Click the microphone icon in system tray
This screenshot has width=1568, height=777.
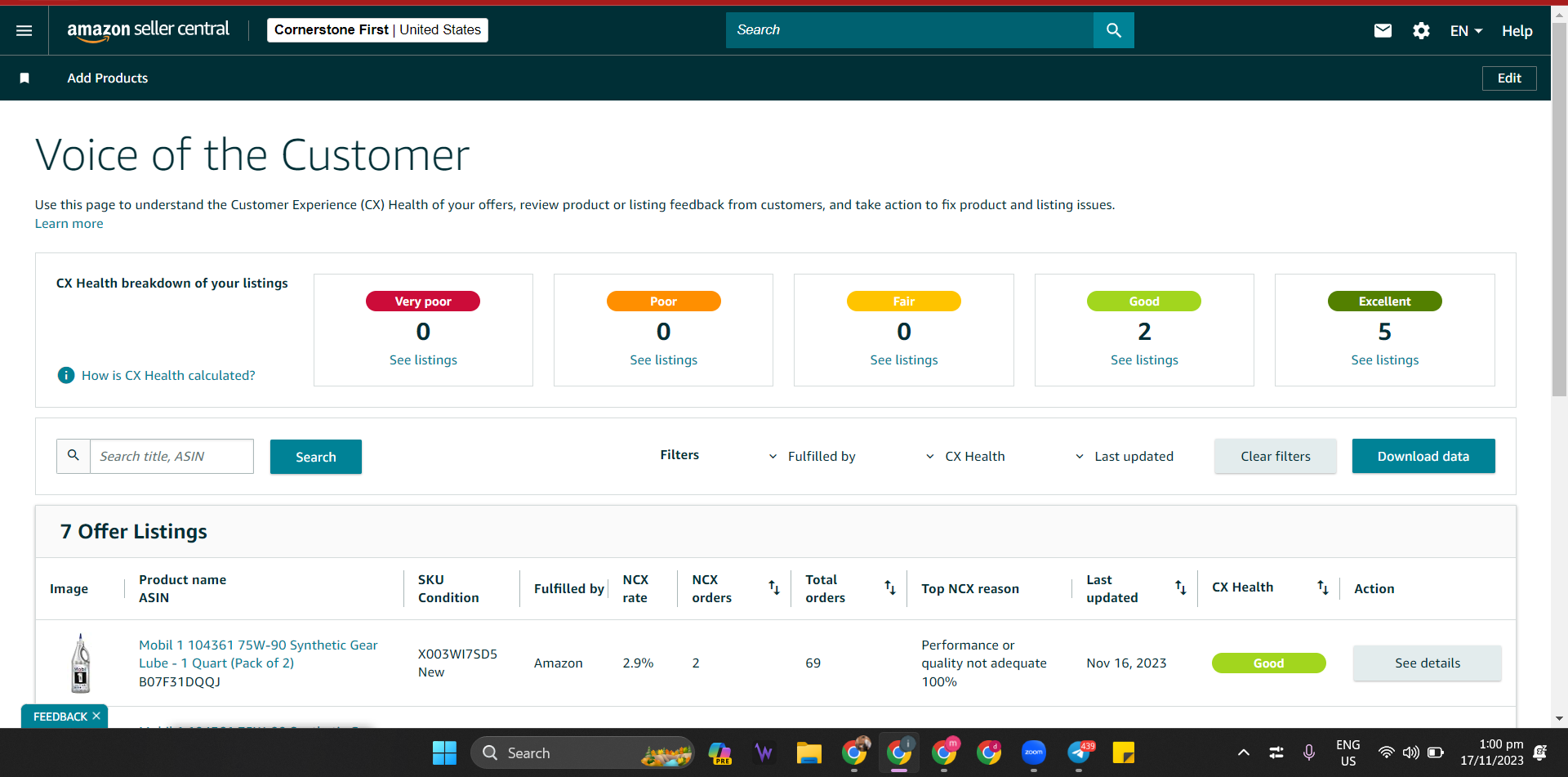pos(1309,752)
